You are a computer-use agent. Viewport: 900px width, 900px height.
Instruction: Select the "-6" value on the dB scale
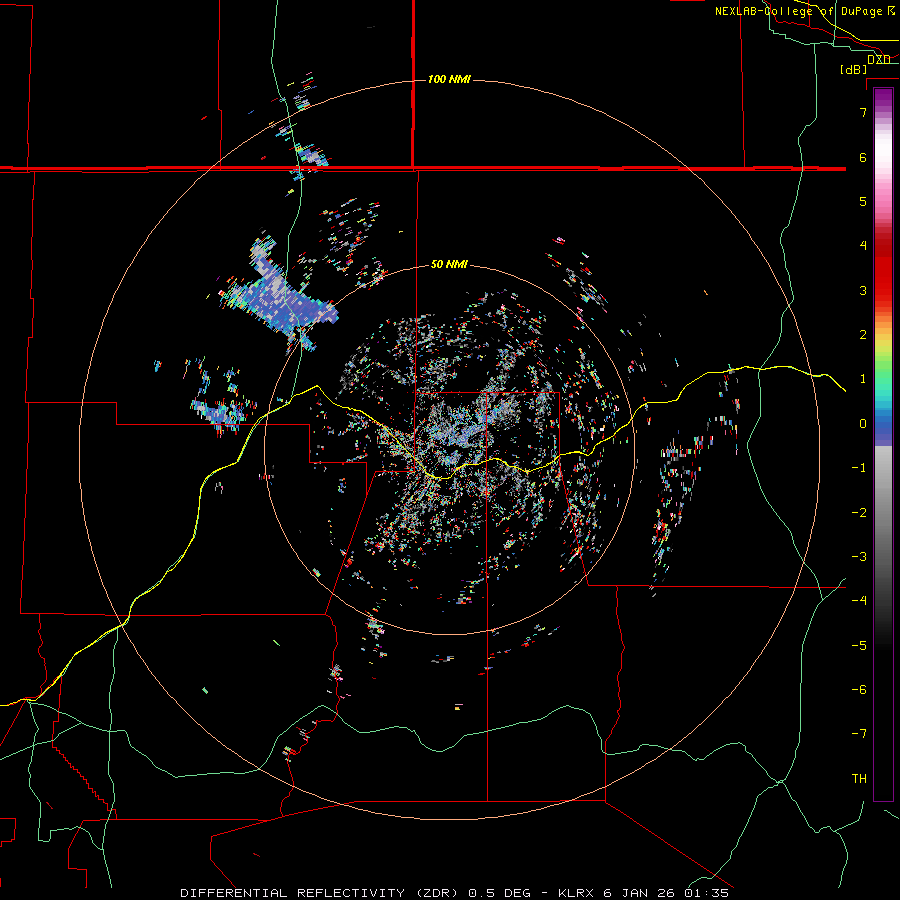859,690
